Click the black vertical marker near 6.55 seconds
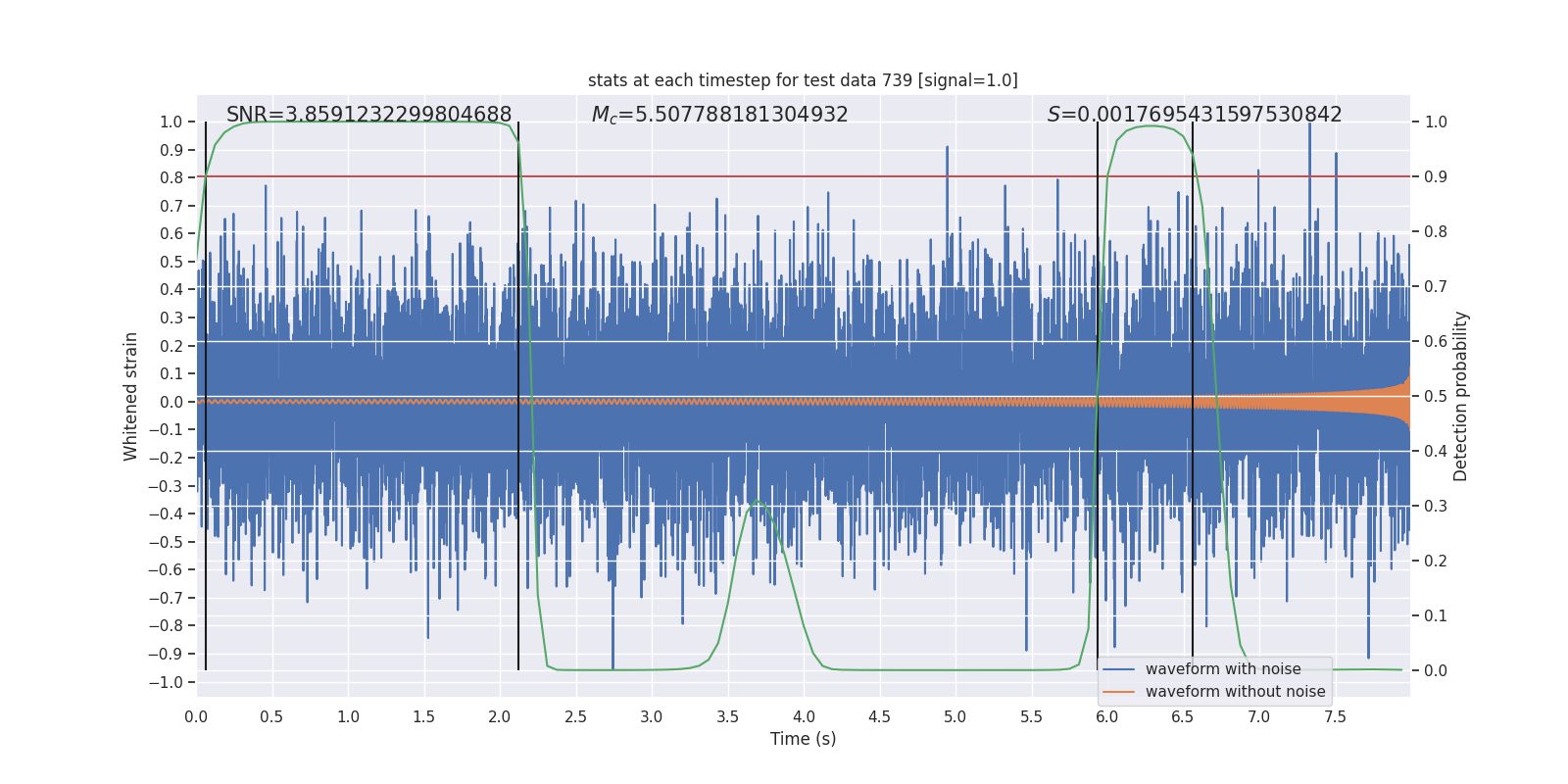Screen dimensions: 1568x784 [x=1193, y=396]
